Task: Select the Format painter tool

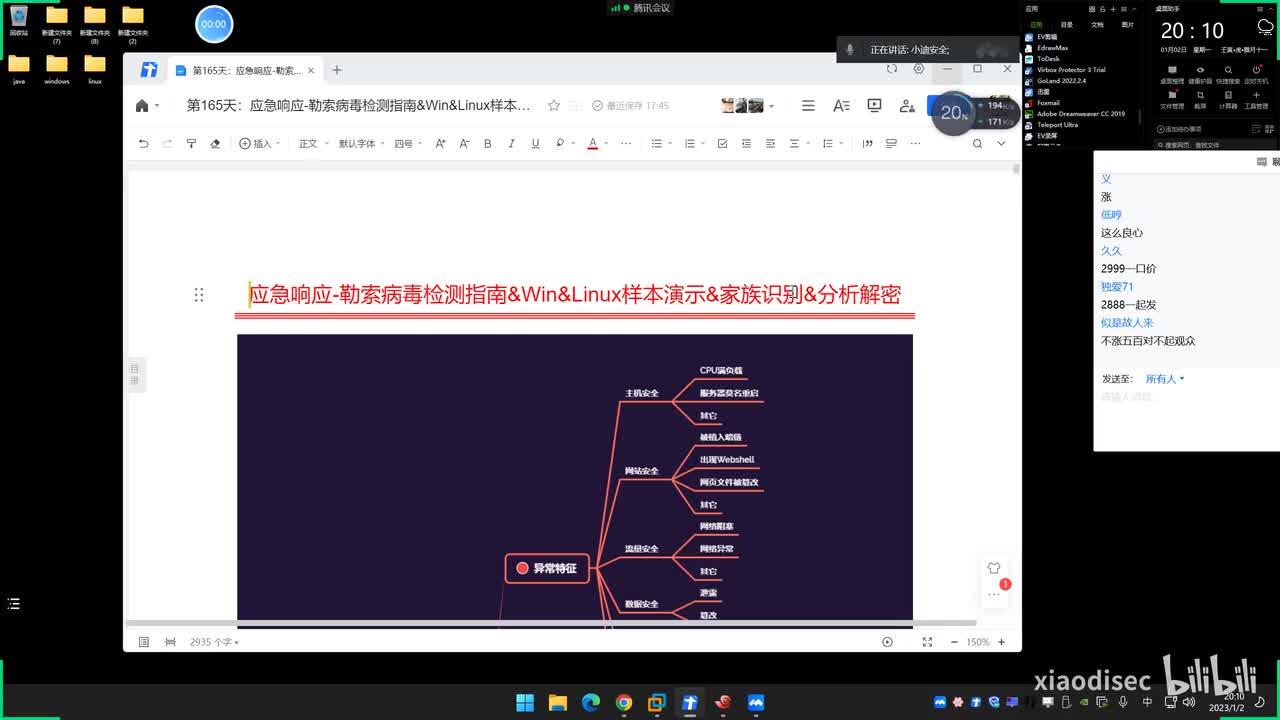Action: click(191, 144)
